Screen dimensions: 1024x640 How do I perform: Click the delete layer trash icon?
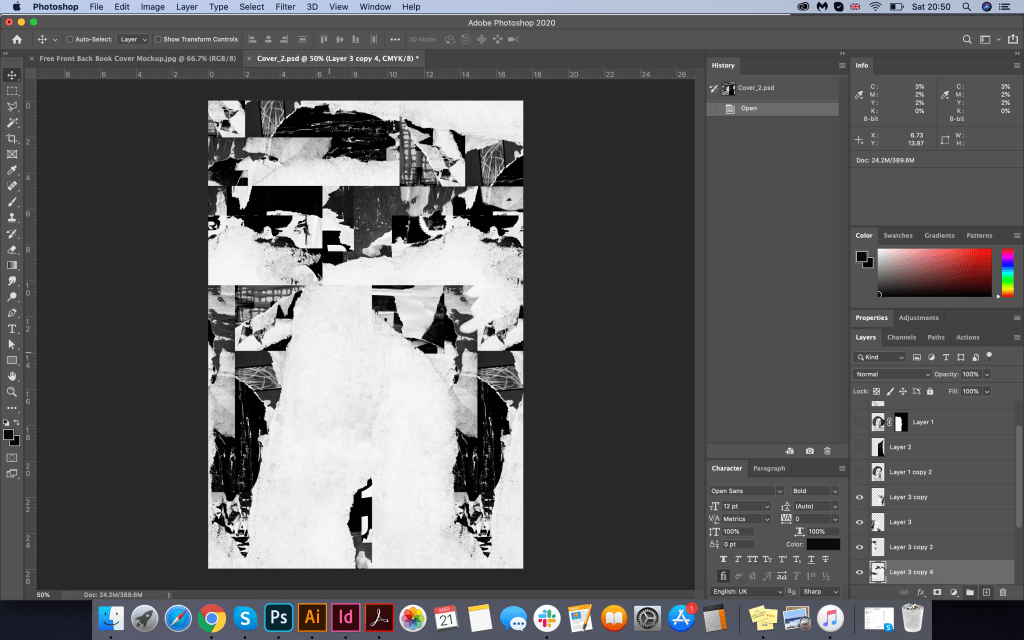pos(1003,592)
